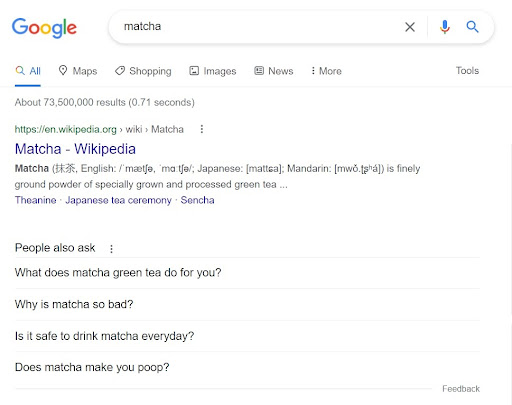Image resolution: width=512 pixels, height=405 pixels.
Task: Open the Japanese tea ceremony link
Action: (x=118, y=200)
